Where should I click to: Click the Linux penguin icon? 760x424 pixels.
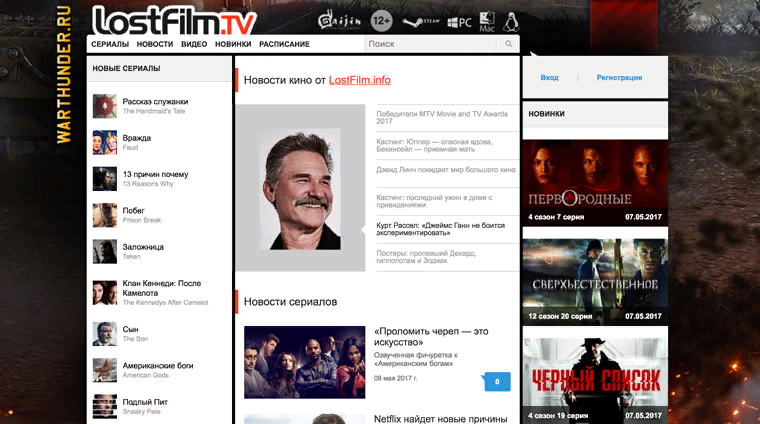click(x=511, y=21)
